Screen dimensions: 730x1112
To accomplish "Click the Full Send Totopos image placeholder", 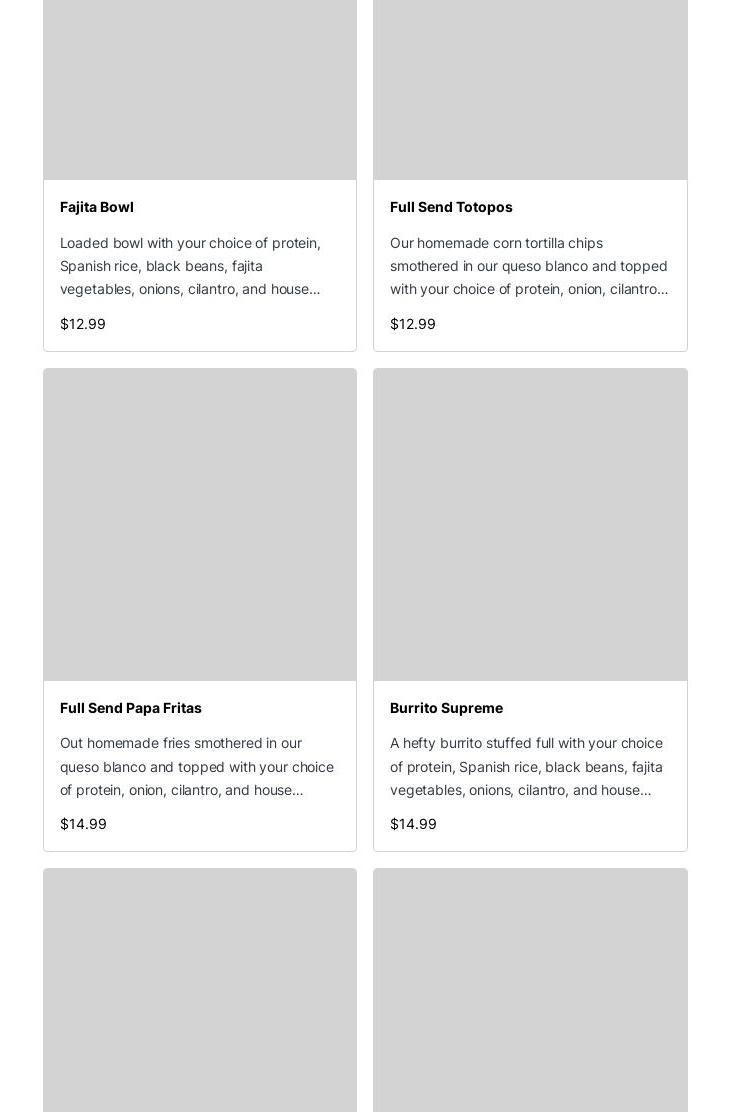I will point(530,90).
